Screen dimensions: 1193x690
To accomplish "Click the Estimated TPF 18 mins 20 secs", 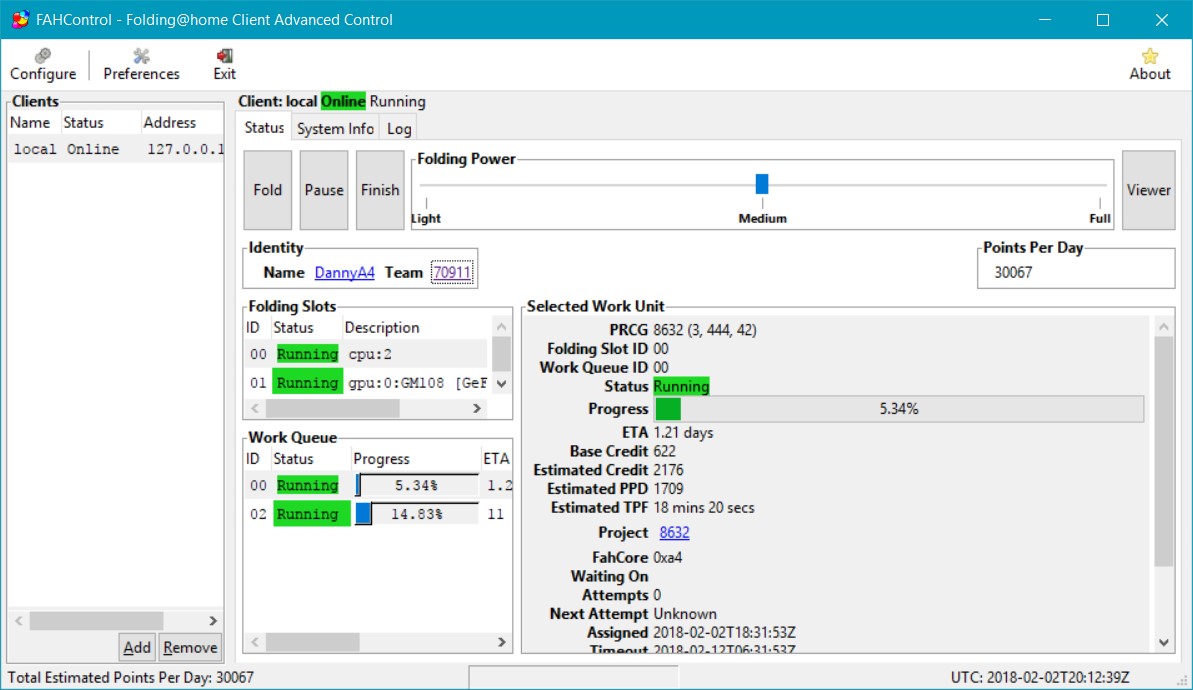I will point(704,507).
